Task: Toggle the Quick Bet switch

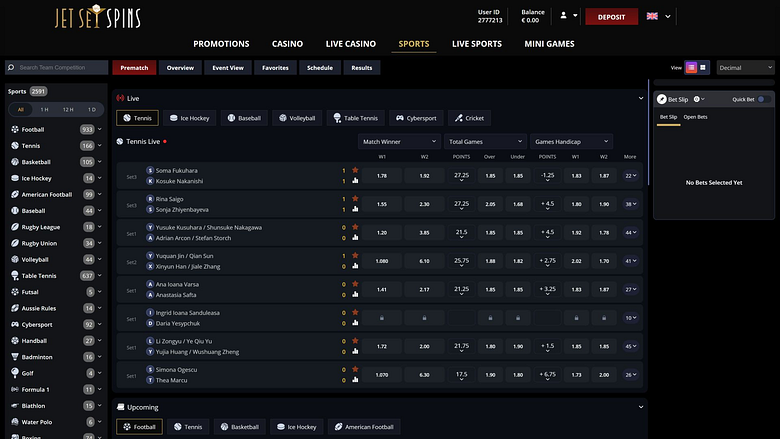Action: (x=764, y=99)
